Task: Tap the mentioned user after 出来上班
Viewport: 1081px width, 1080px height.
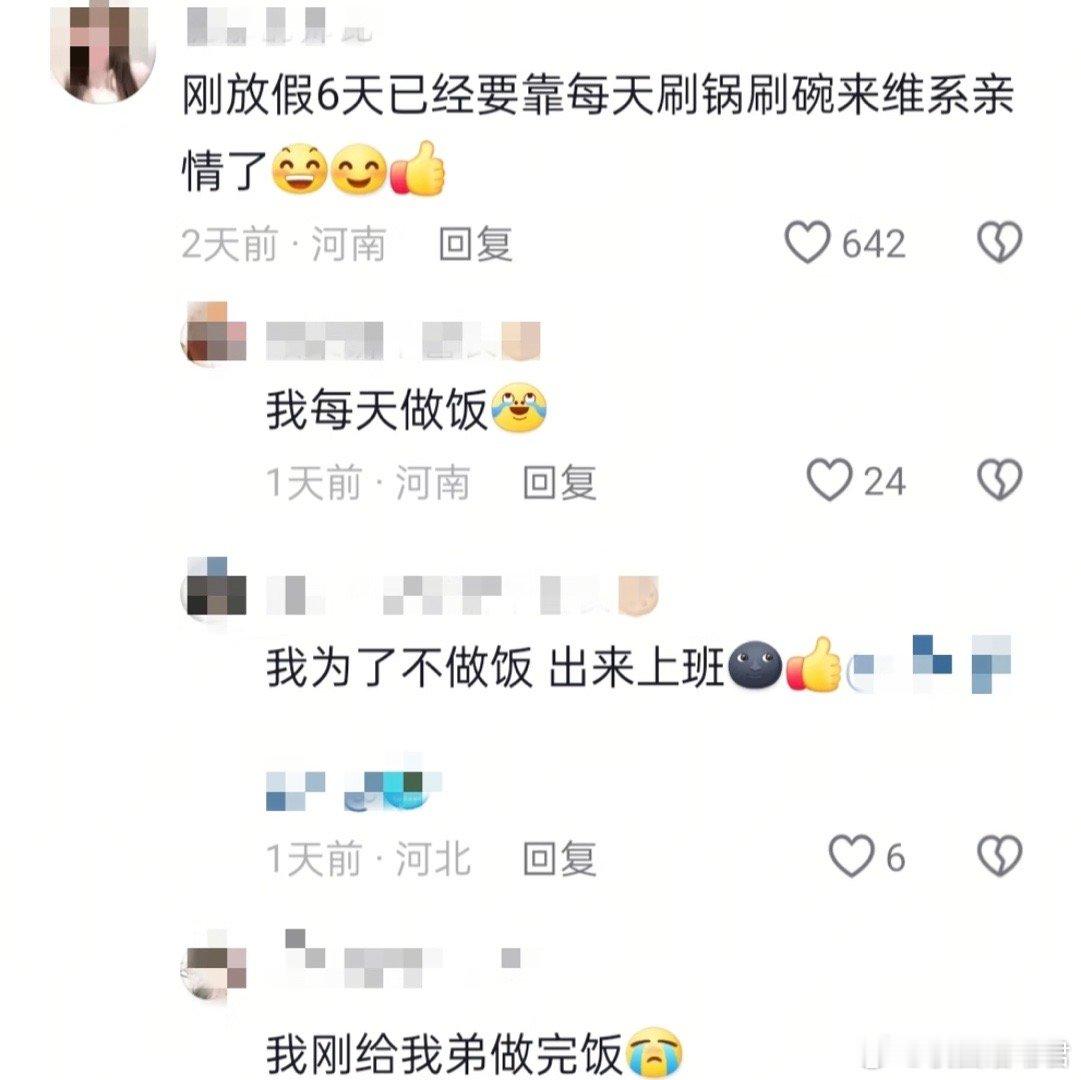Action: tap(930, 664)
